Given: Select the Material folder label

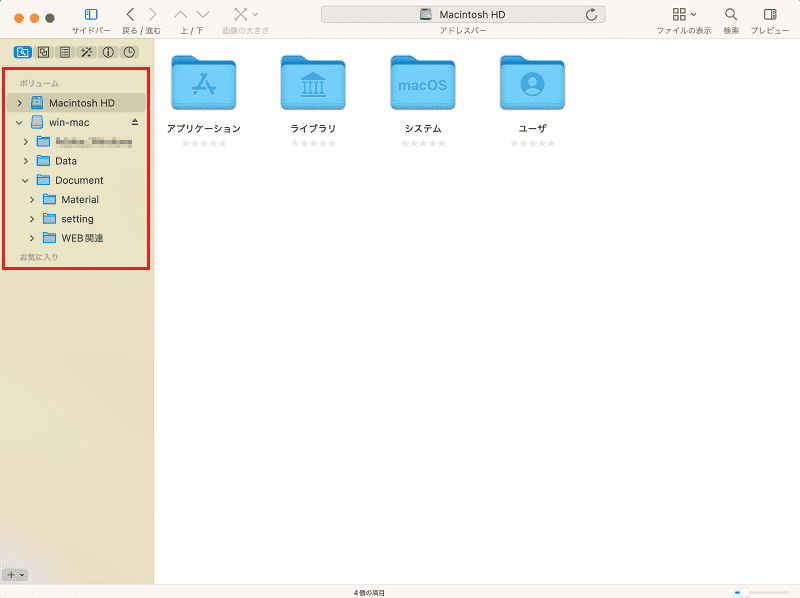Looking at the screenshot, I should tap(80, 200).
